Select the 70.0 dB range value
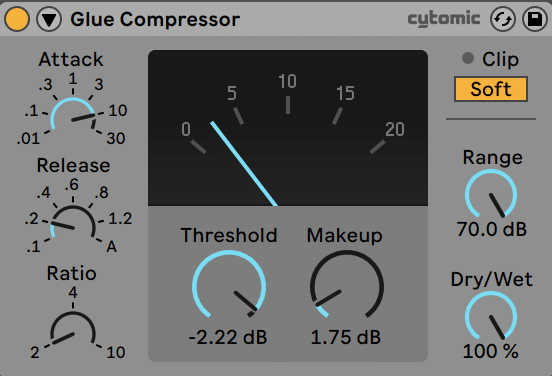This screenshot has height=376, width=552. point(491,229)
